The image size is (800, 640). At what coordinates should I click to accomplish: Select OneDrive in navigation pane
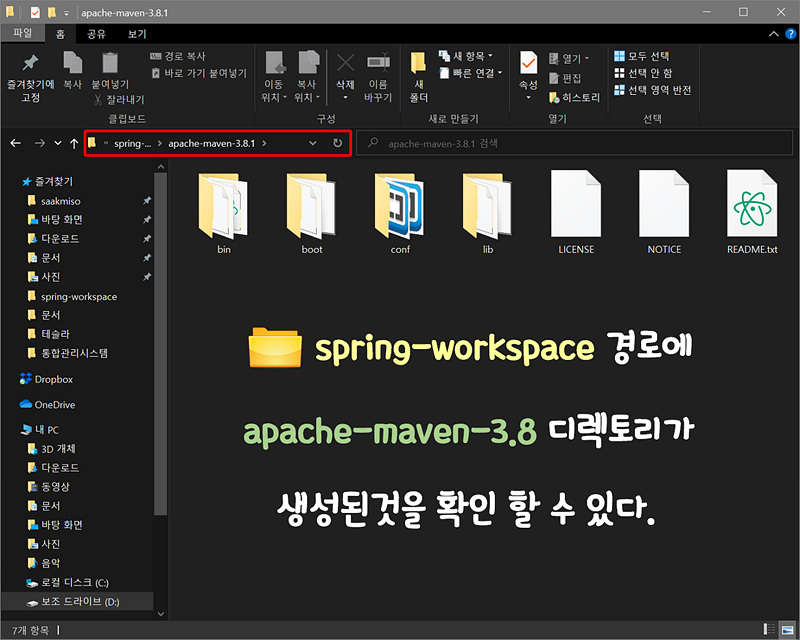(x=47, y=405)
